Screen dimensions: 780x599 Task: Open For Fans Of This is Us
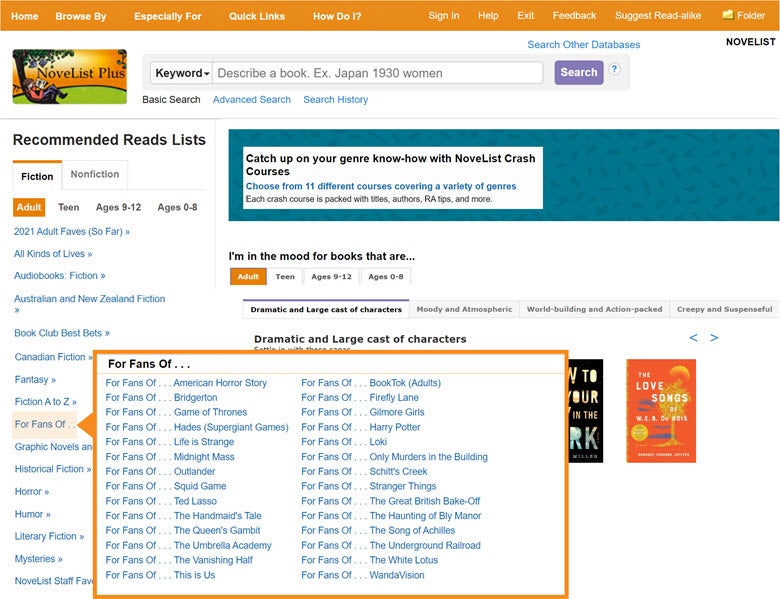point(160,575)
